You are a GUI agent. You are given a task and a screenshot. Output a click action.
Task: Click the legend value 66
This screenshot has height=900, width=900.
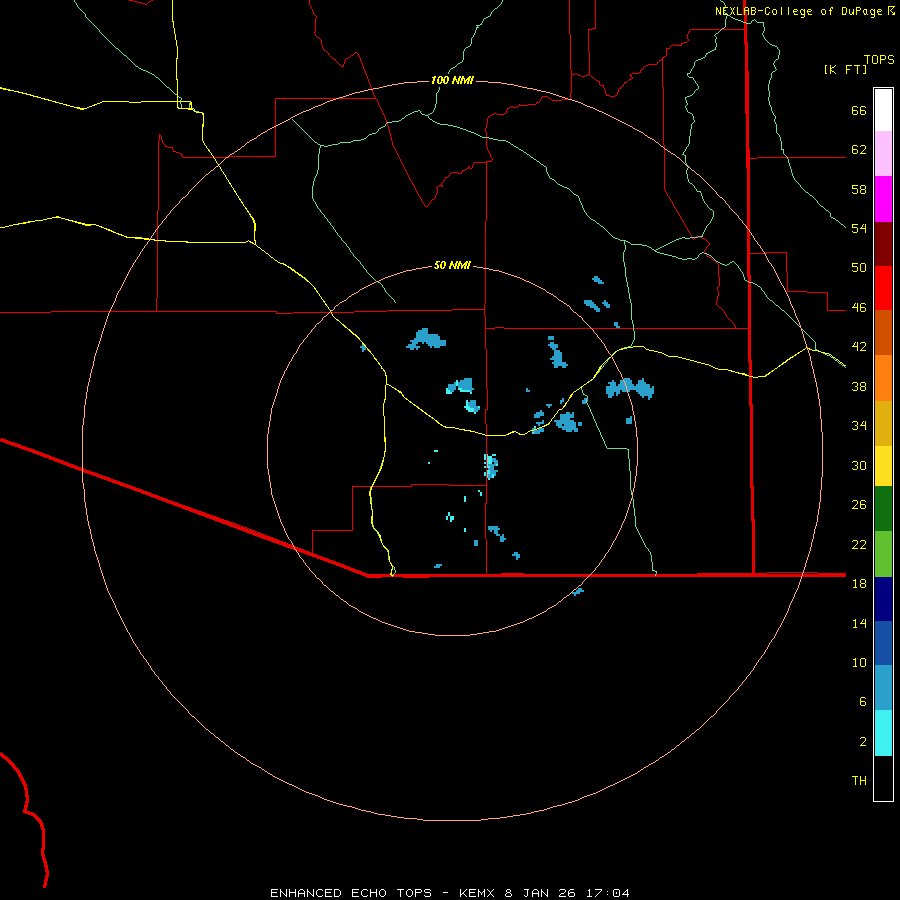(859, 110)
